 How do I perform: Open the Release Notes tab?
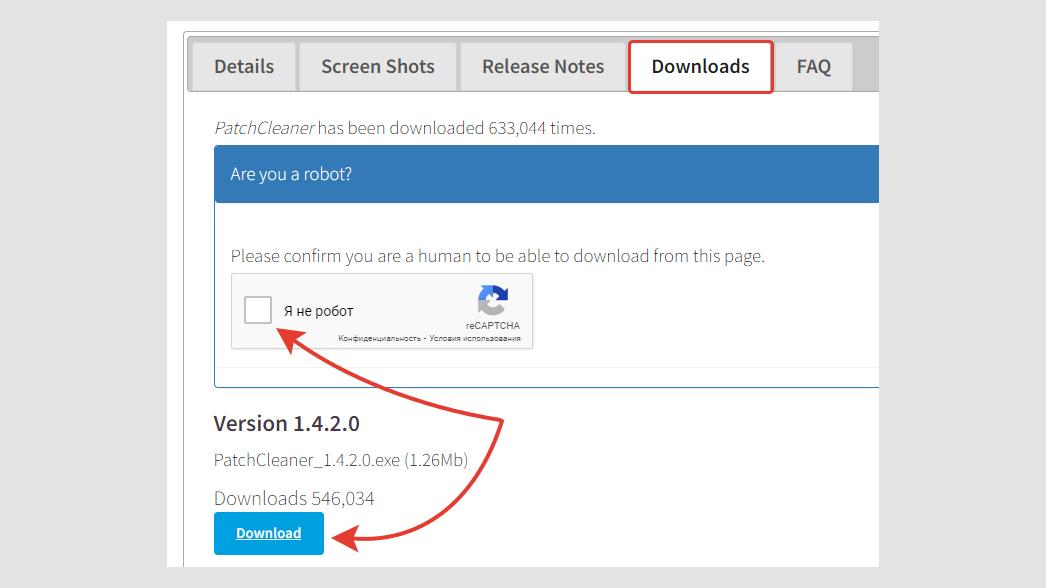543,67
